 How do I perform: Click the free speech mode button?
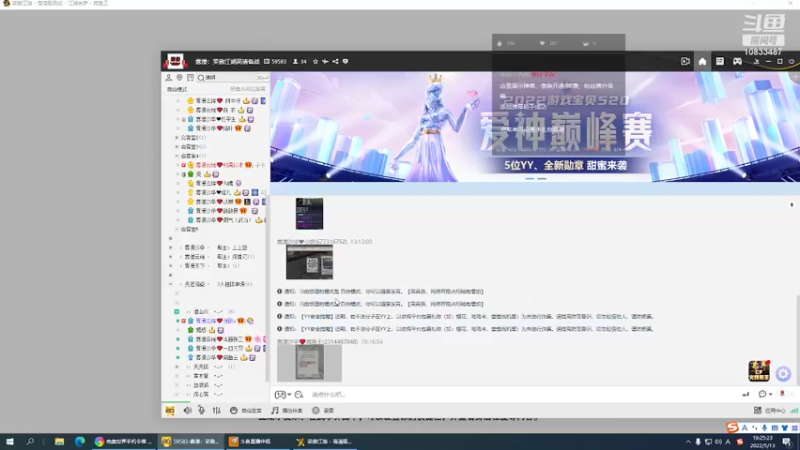pos(245,410)
